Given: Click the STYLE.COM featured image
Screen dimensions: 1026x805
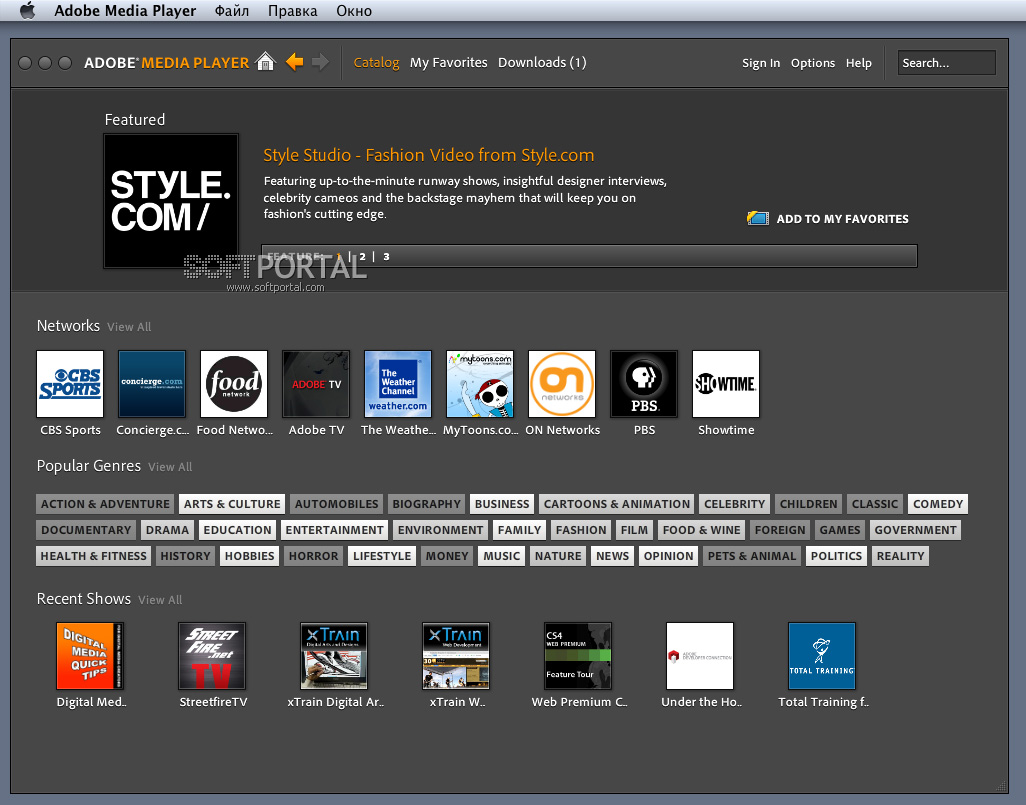Looking at the screenshot, I should (x=171, y=201).
